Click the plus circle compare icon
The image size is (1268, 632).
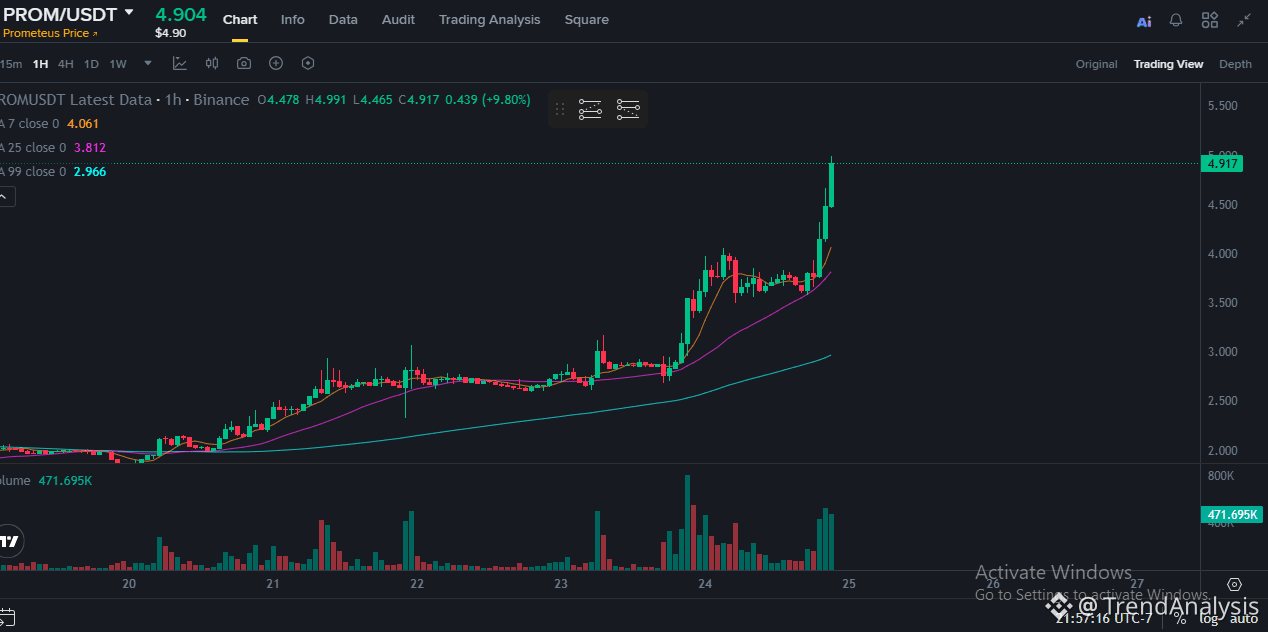pos(276,63)
